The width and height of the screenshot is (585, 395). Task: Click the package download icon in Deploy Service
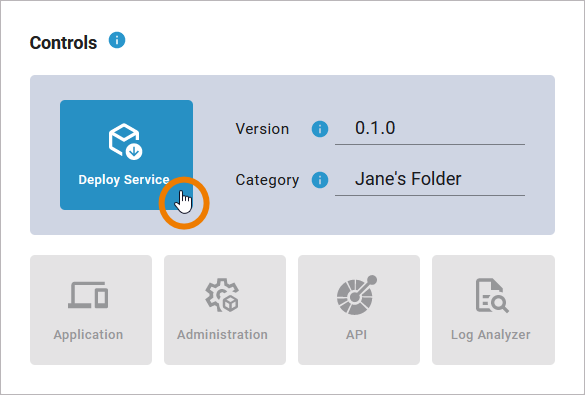coord(125,141)
